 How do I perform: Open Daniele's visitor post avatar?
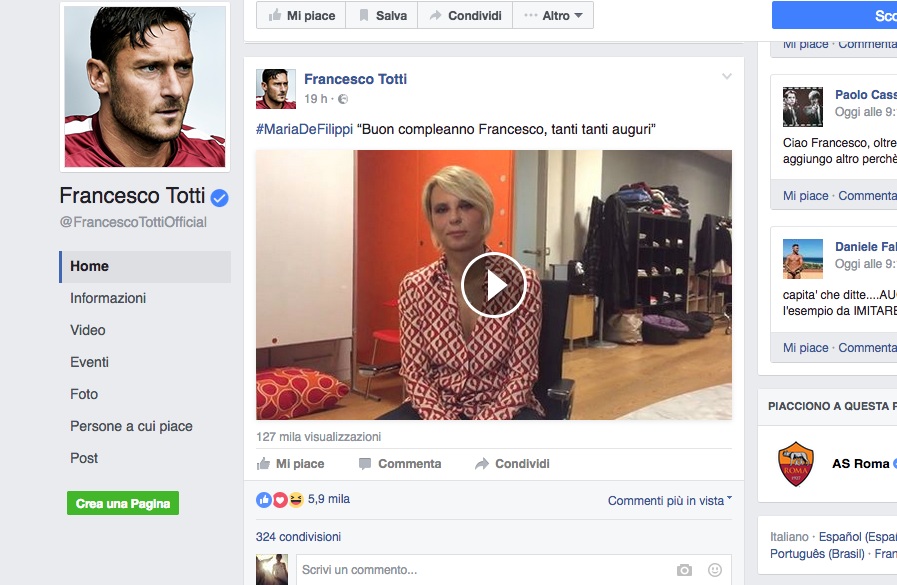pos(802,258)
